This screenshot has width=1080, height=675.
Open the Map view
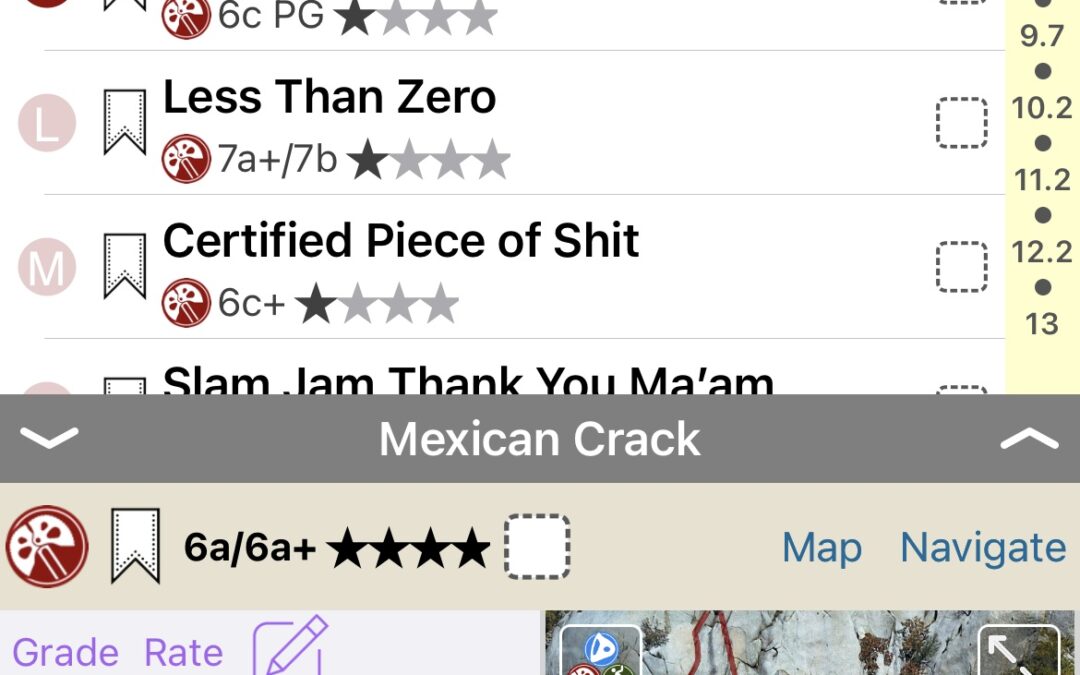(x=822, y=548)
